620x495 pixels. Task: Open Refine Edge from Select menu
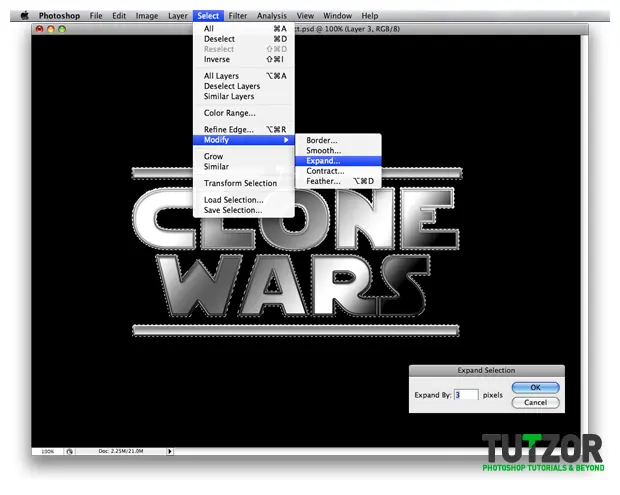coord(244,130)
